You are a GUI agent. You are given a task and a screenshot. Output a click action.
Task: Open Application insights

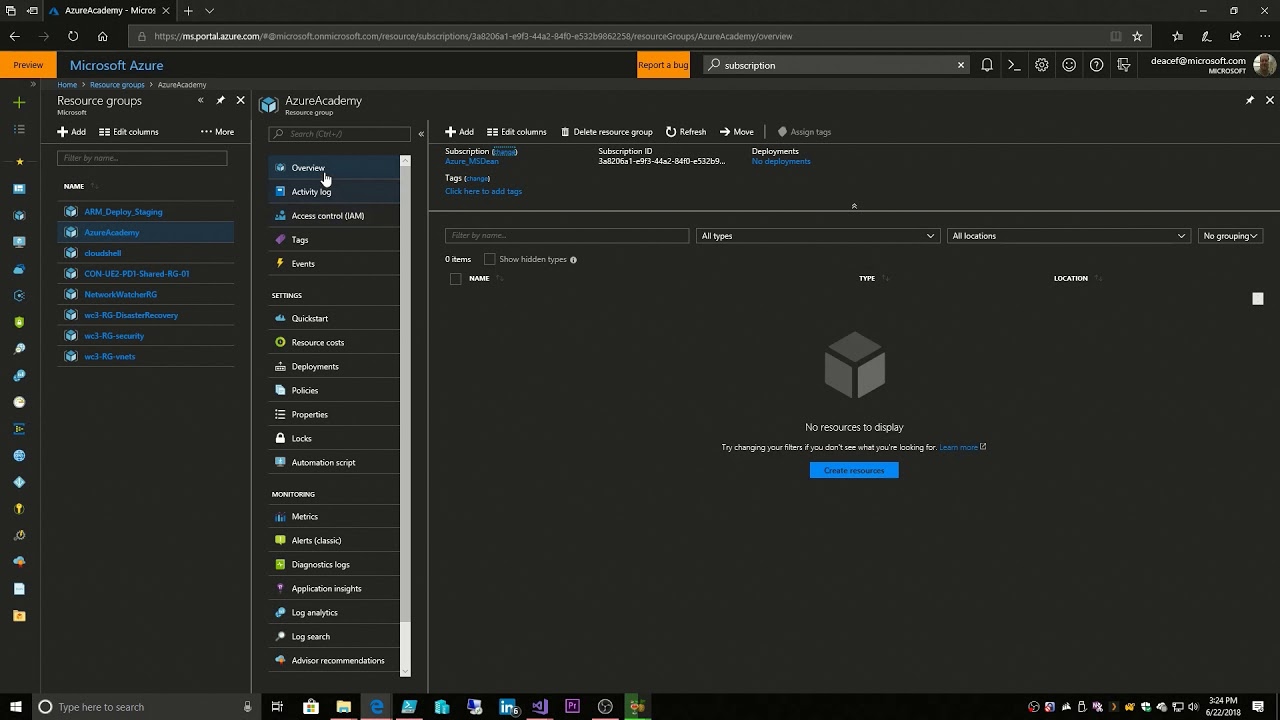335,588
